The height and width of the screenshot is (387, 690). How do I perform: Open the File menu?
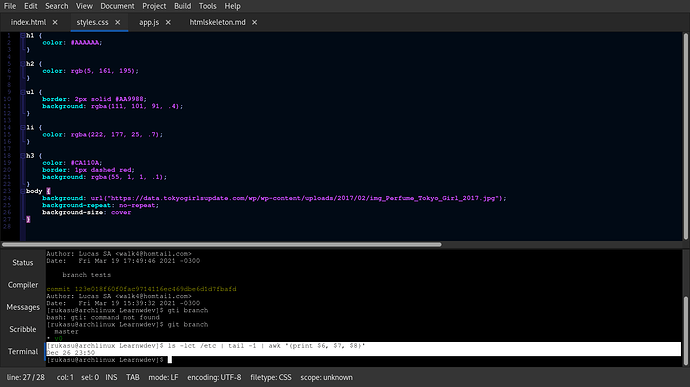click(x=10, y=6)
